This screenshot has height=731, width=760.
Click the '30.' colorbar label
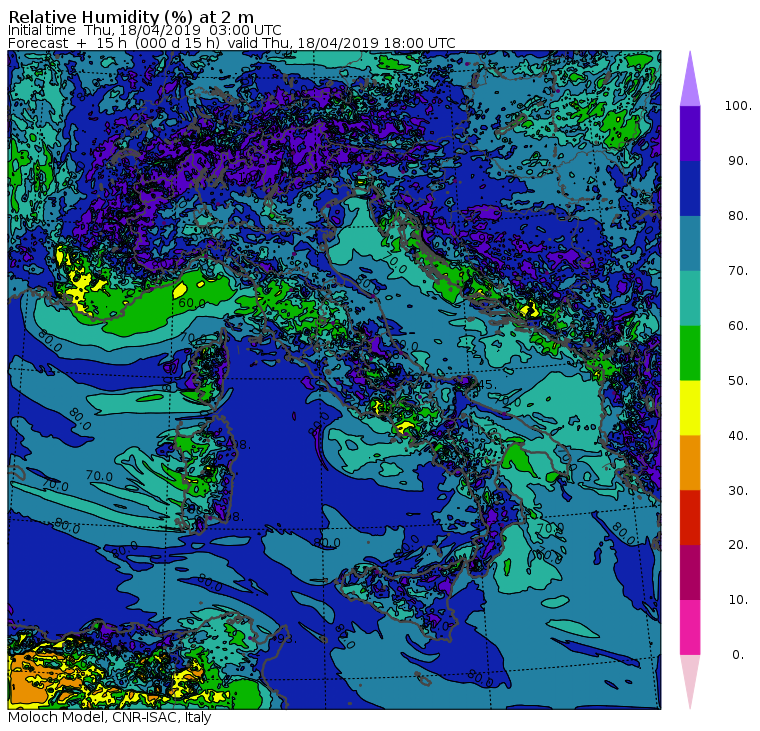point(738,491)
